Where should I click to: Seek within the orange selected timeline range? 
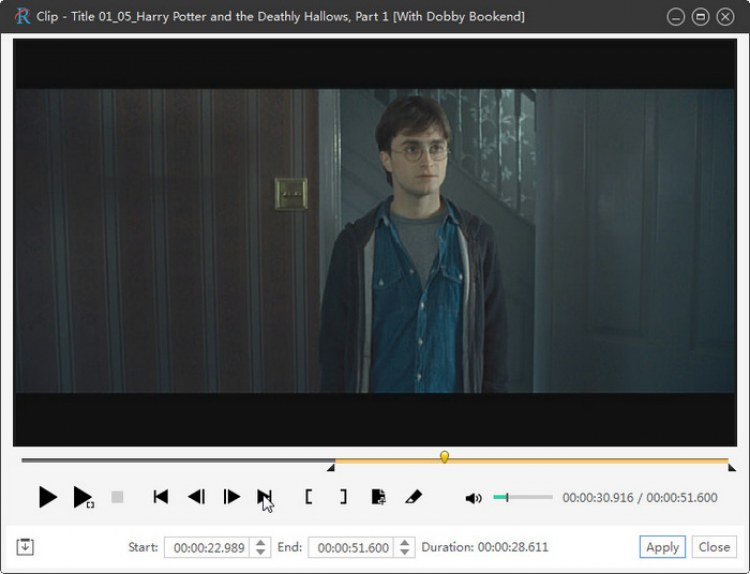pyautogui.click(x=531, y=461)
